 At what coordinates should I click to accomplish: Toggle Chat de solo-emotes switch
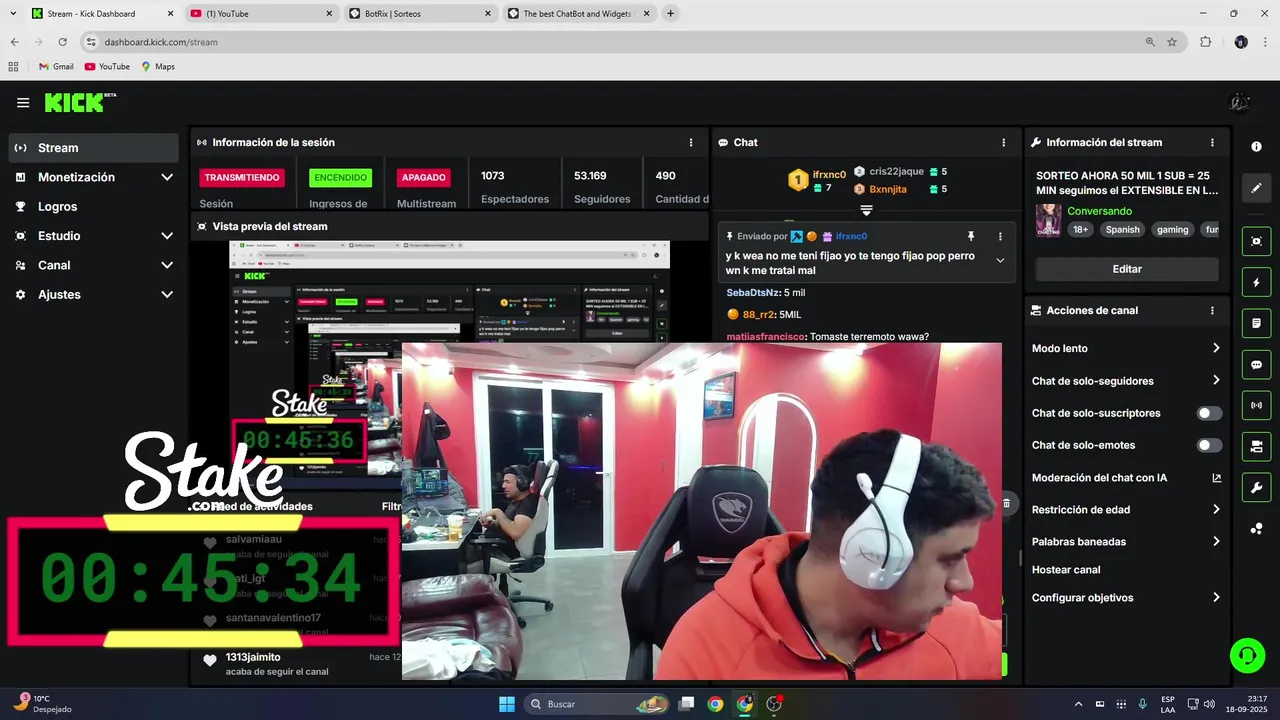(1209, 445)
